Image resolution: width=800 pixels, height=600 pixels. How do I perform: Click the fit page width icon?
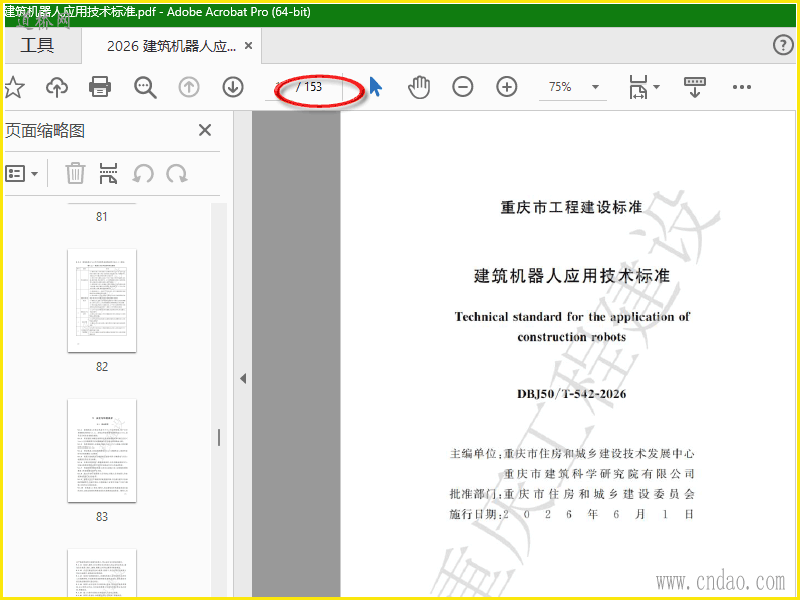pyautogui.click(x=638, y=87)
